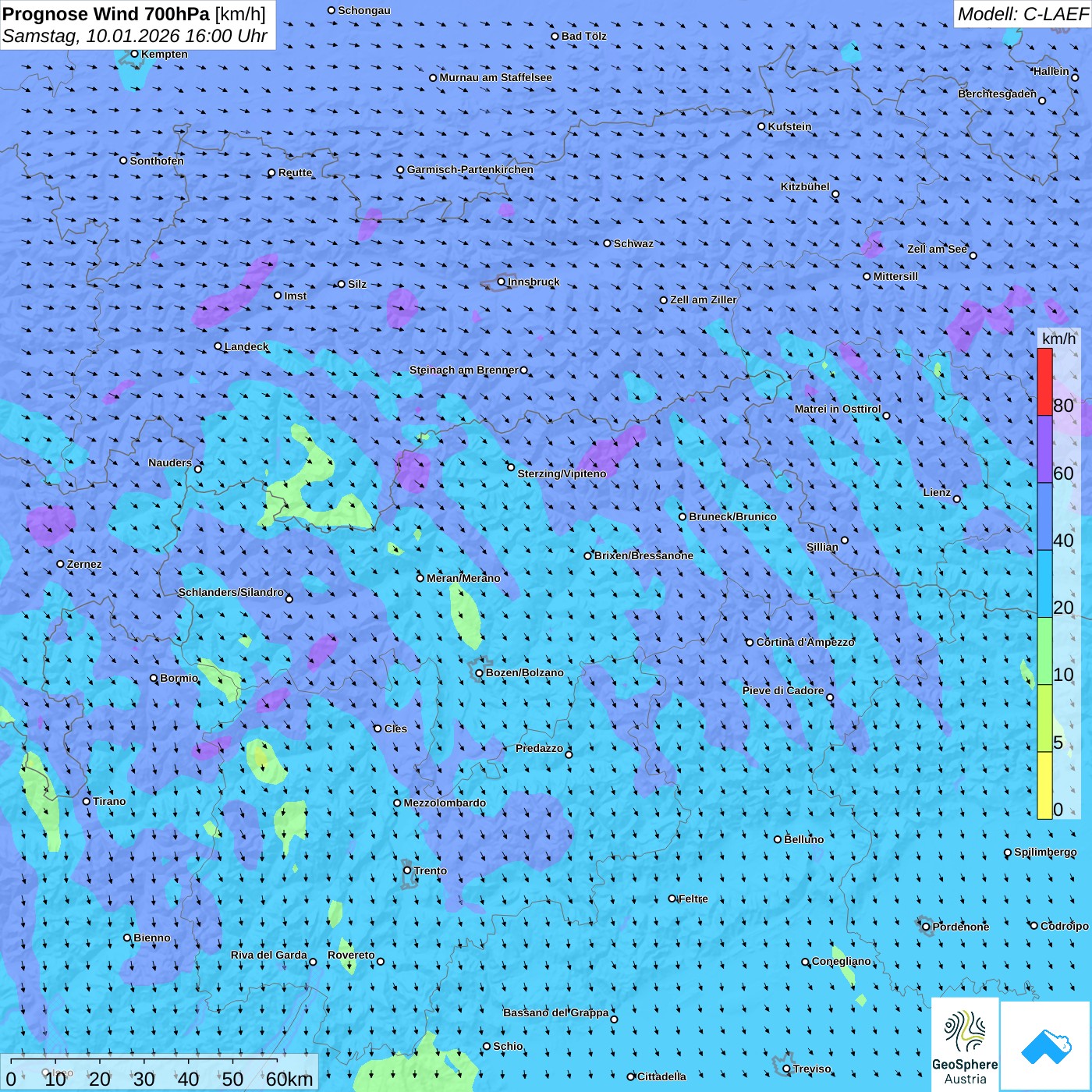Click the Kitzbühel location dot
The height and width of the screenshot is (1092, 1092).
pyautogui.click(x=835, y=194)
